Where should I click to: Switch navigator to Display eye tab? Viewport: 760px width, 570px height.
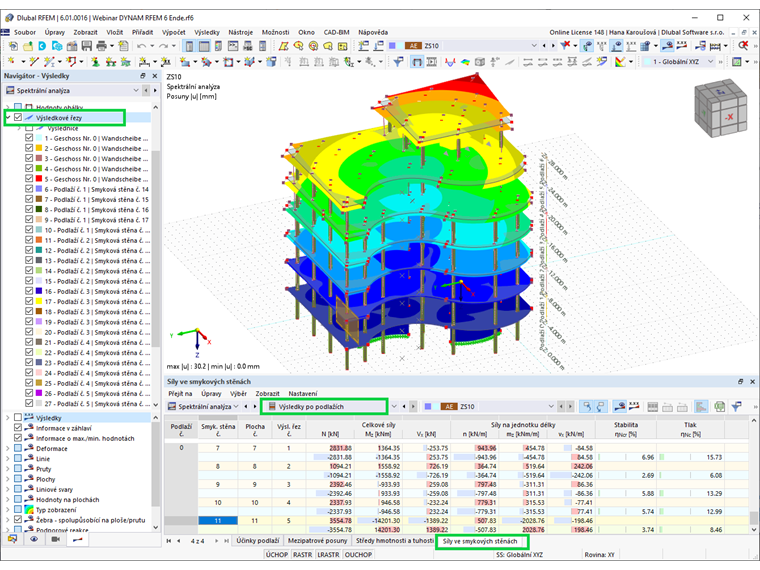click(x=34, y=539)
